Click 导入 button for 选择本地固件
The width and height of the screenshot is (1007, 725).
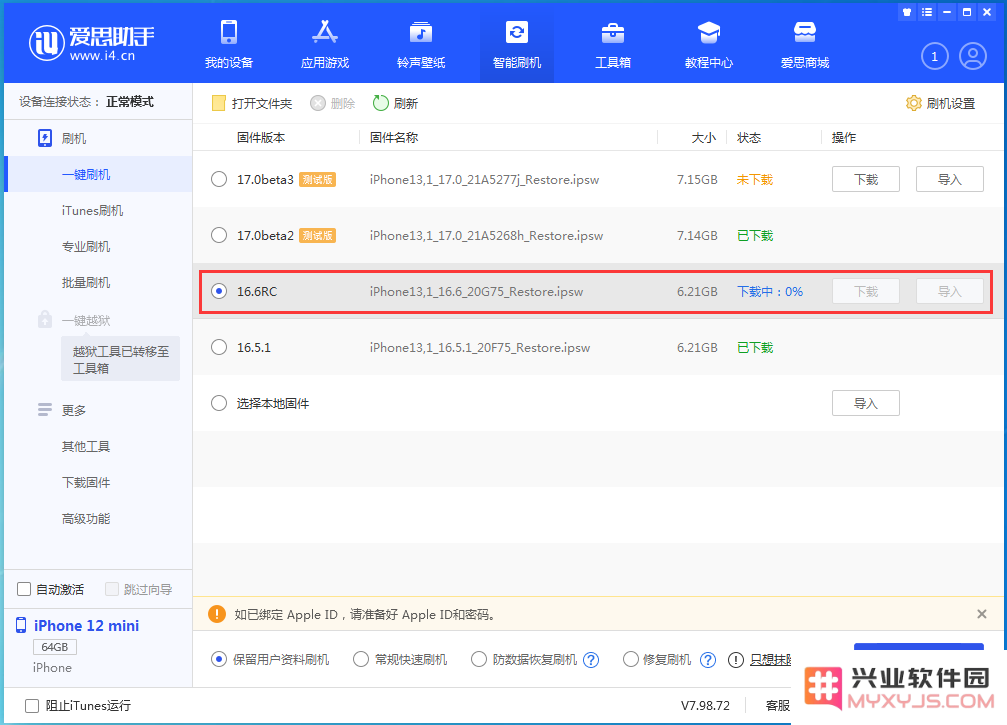(866, 403)
